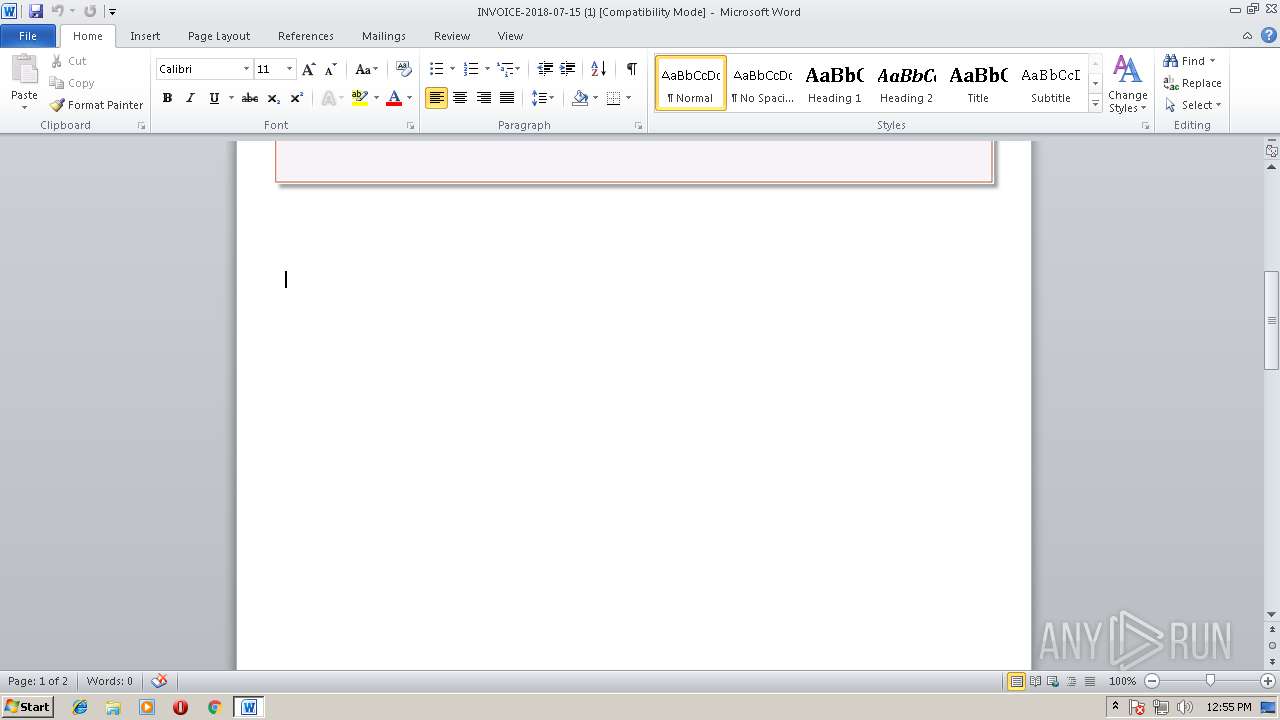Screen dimensions: 1280x720
Task: Click the Clear Formatting eraser icon
Action: [404, 69]
